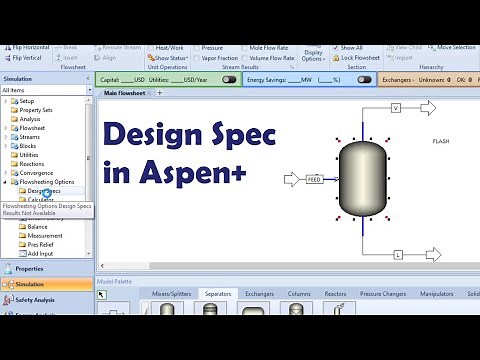This screenshot has height=360, width=480.
Task: Click the Lock Flowsheet icon
Action: 336,58
